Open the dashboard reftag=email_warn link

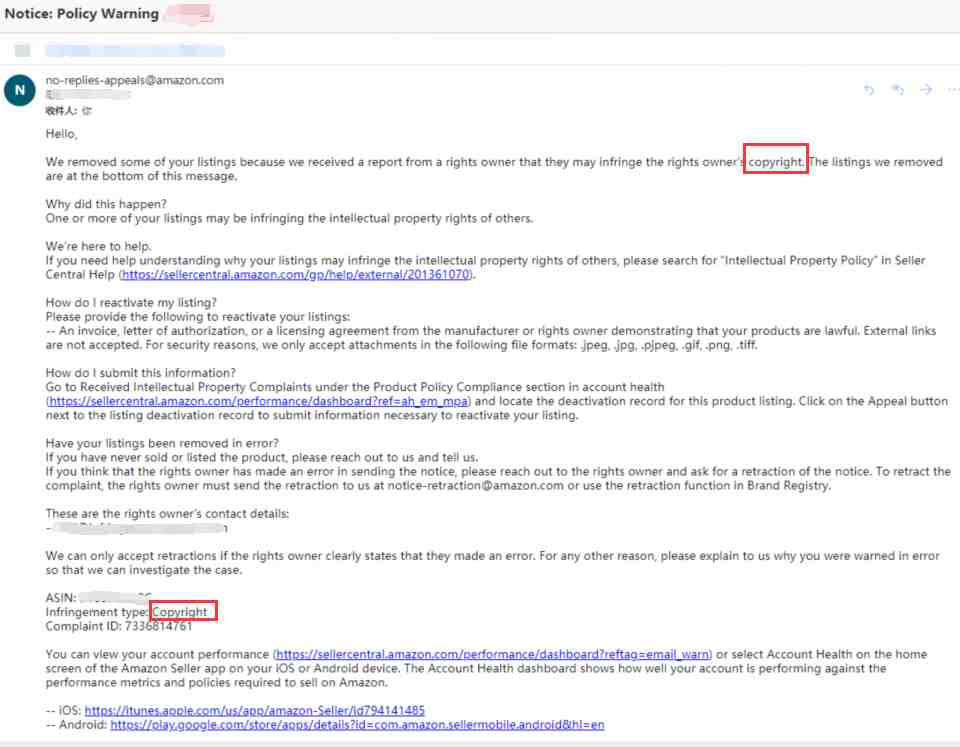(493, 654)
